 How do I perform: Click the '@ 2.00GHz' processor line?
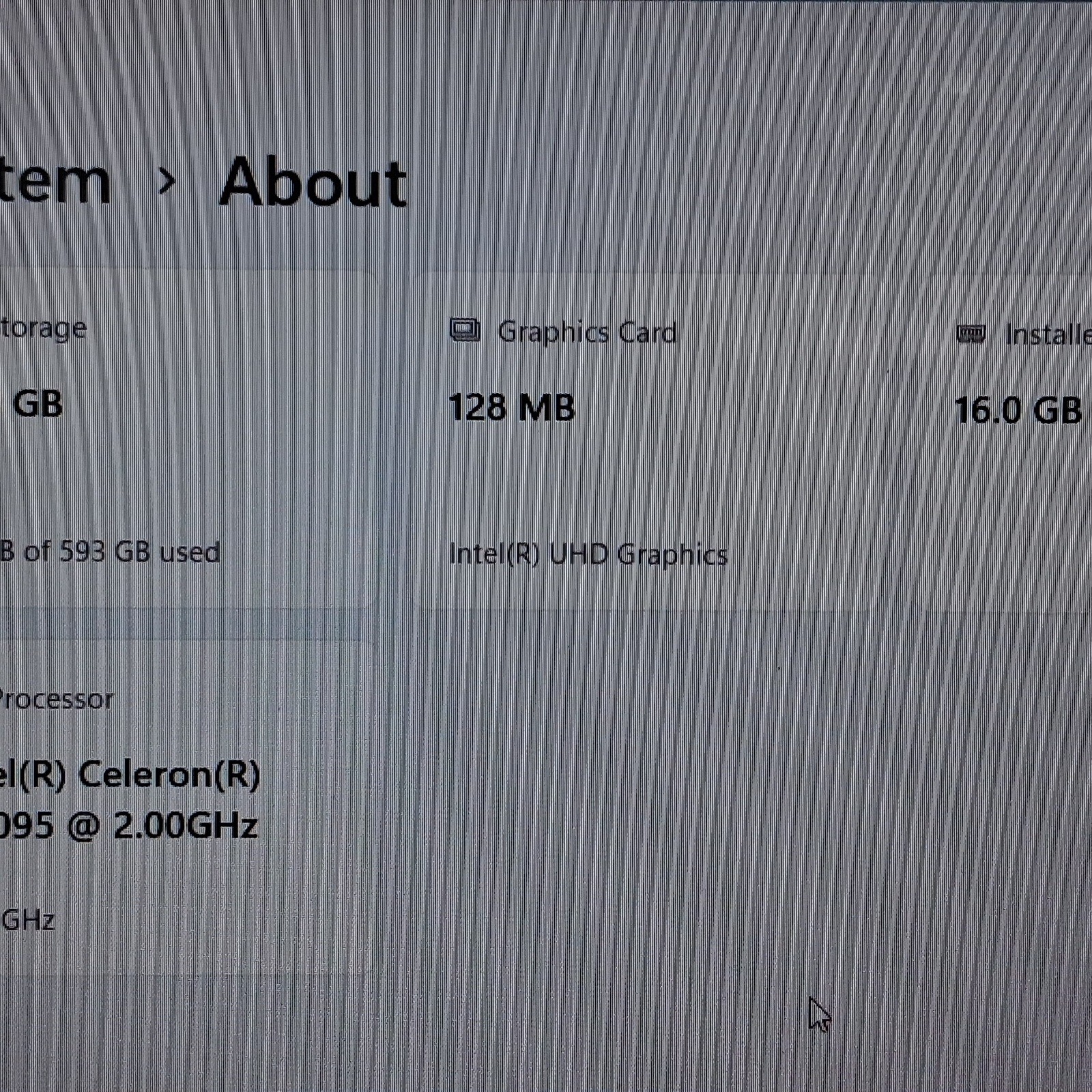(128, 825)
